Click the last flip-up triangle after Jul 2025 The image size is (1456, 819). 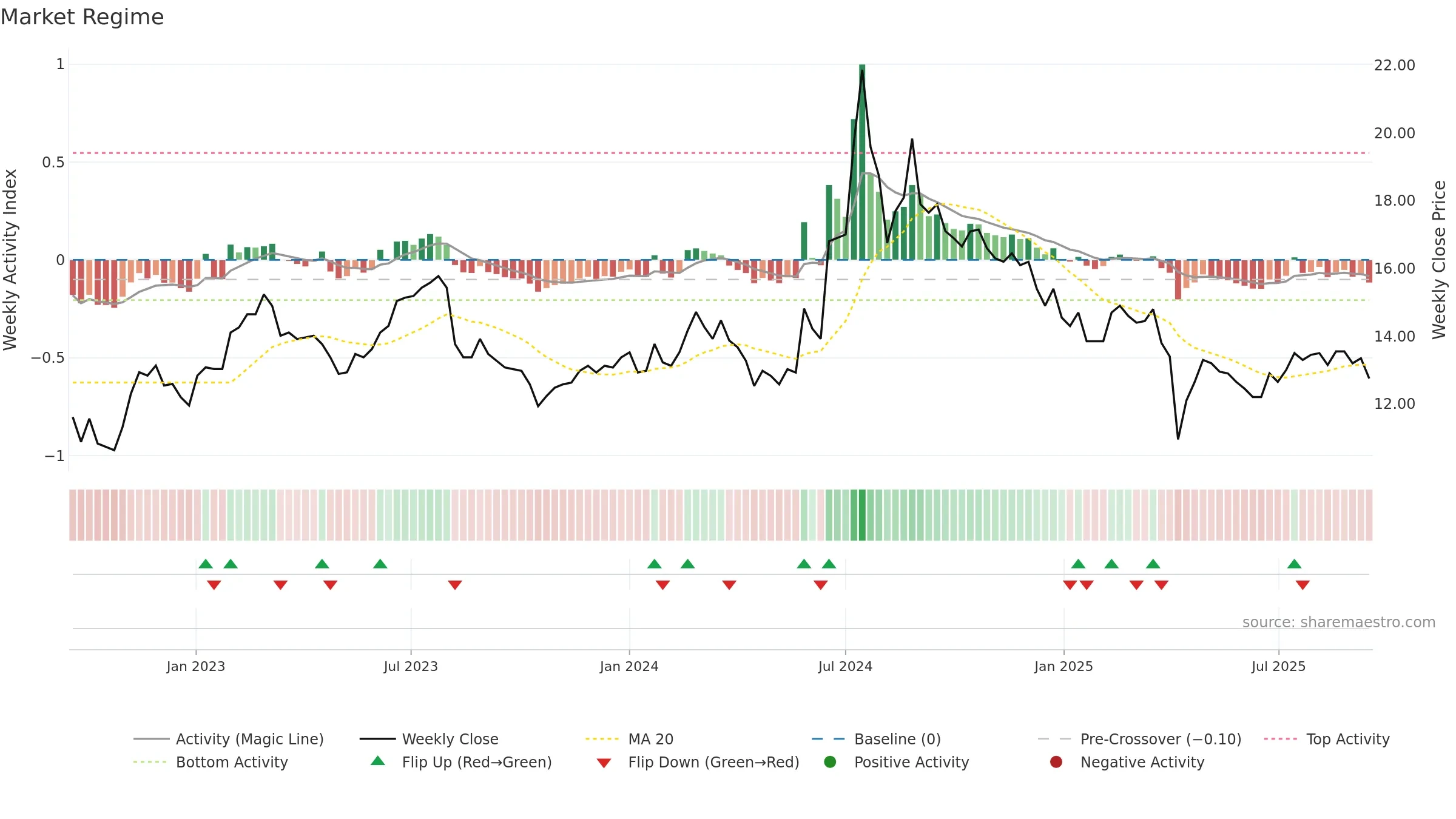(x=1294, y=564)
